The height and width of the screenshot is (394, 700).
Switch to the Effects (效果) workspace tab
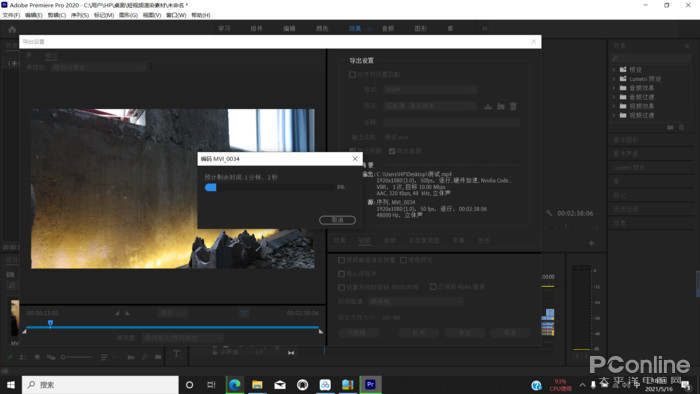[355, 29]
